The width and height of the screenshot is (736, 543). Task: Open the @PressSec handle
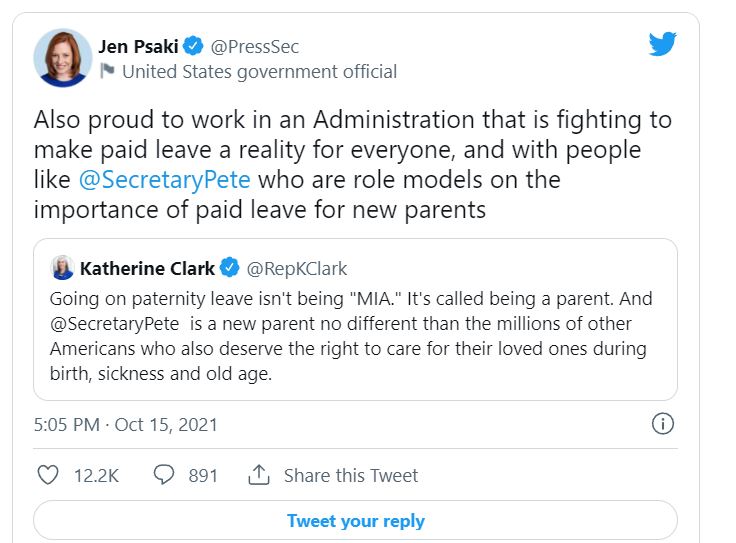pyautogui.click(x=254, y=46)
